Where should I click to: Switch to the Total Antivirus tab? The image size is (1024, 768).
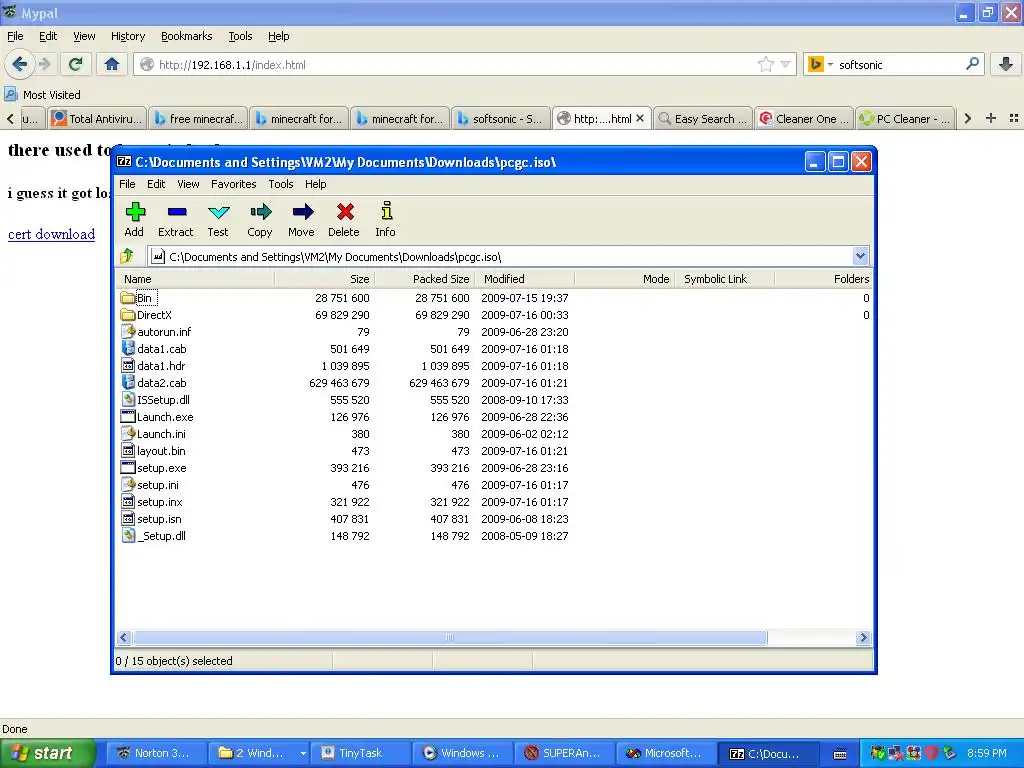coord(98,118)
